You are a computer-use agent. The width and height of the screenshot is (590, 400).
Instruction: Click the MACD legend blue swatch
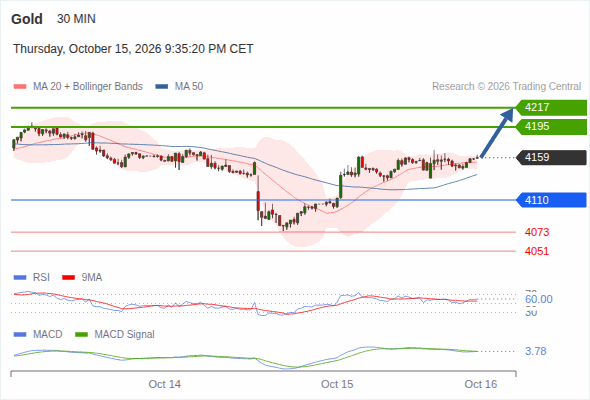pyautogui.click(x=20, y=335)
